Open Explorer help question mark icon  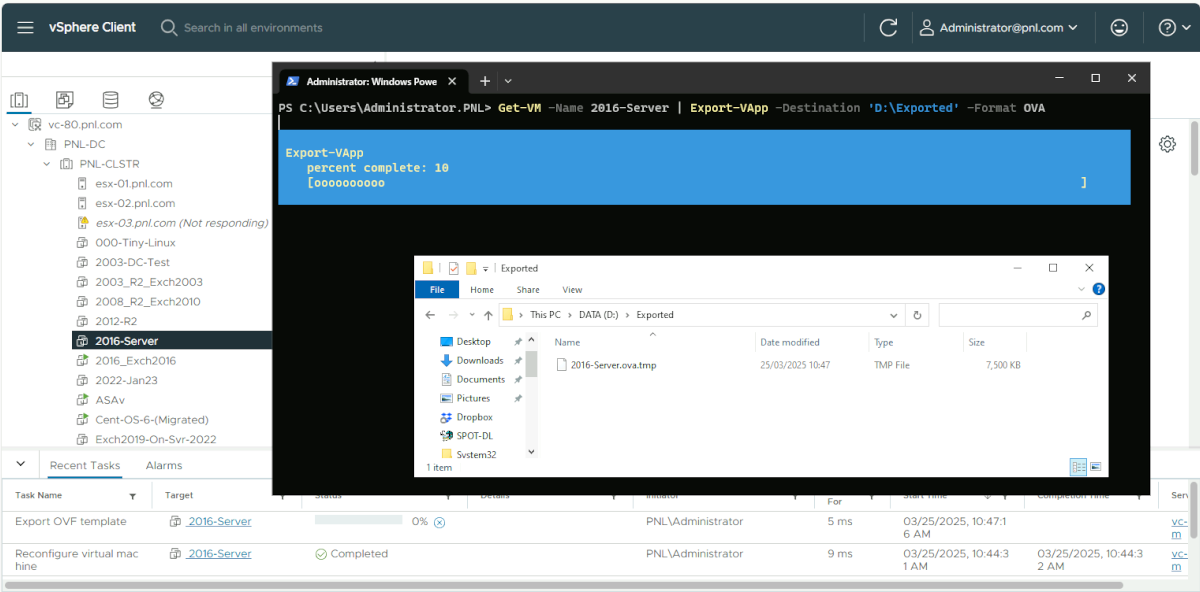(x=1099, y=289)
